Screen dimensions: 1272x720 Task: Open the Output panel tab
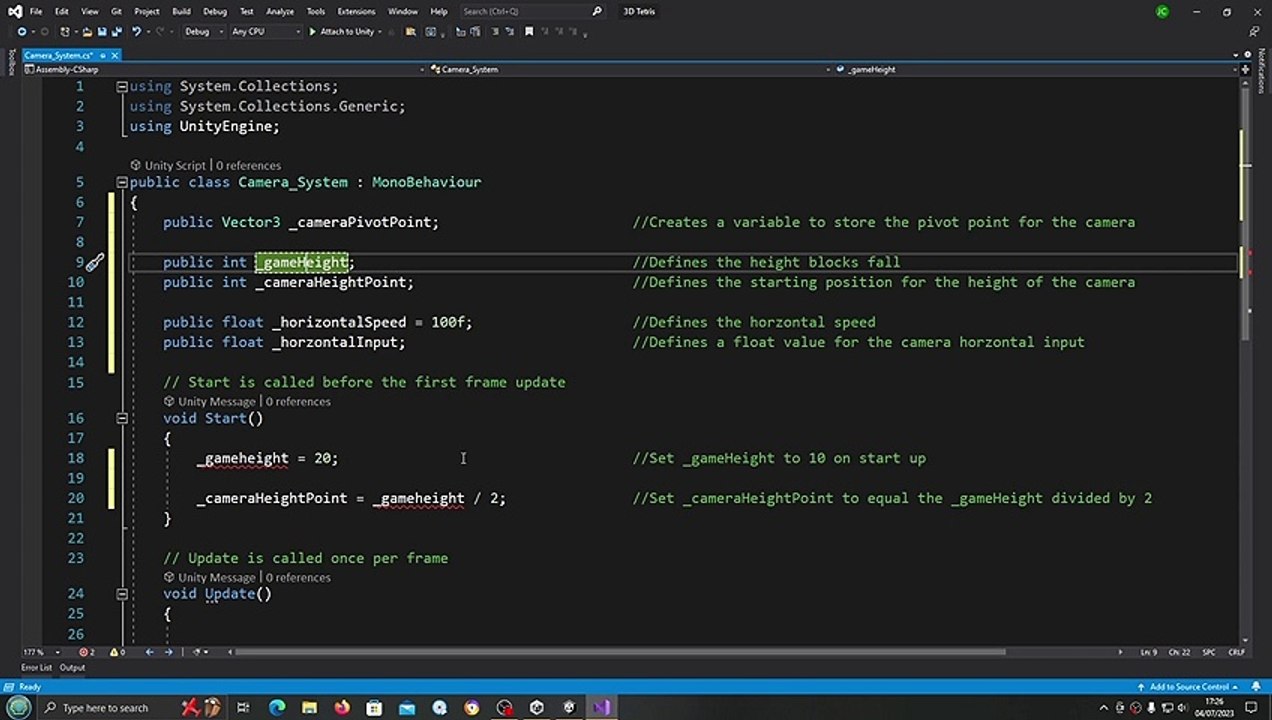[x=72, y=667]
